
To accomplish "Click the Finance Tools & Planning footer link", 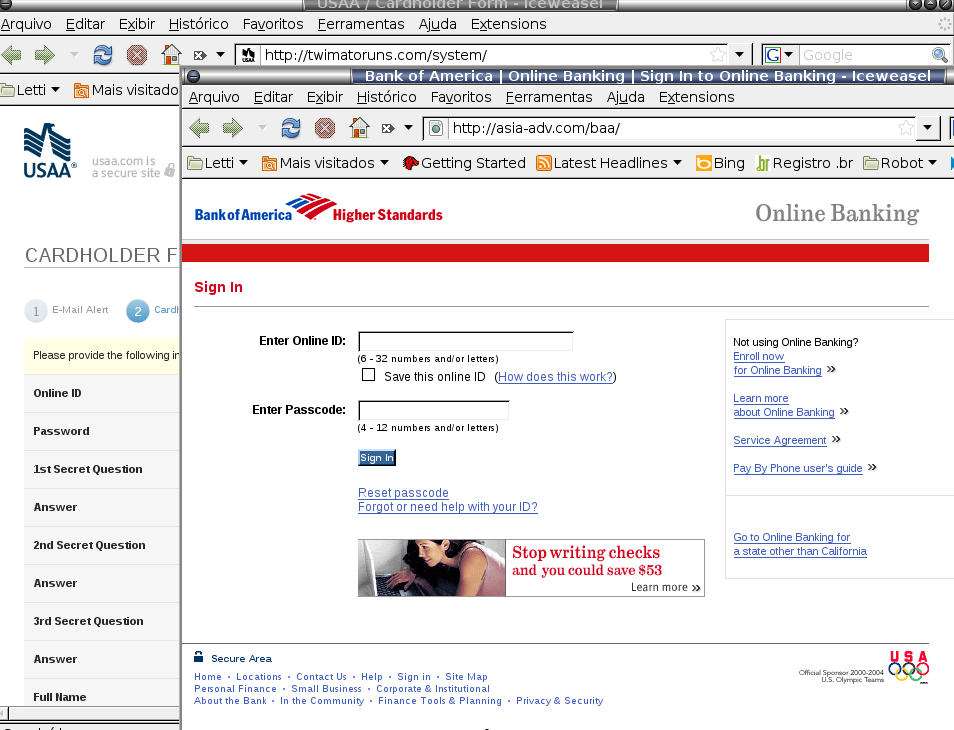I will tap(440, 701).
